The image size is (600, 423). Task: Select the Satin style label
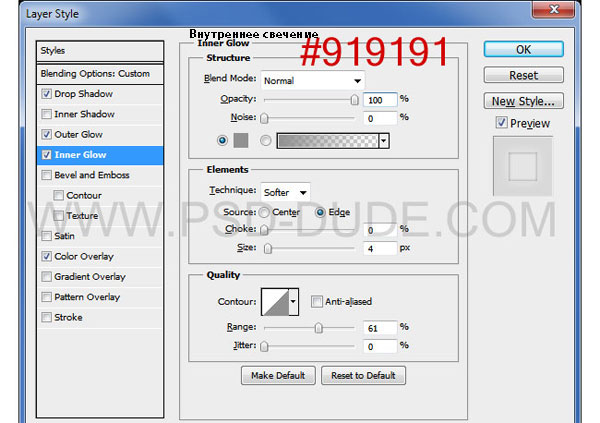click(x=64, y=236)
